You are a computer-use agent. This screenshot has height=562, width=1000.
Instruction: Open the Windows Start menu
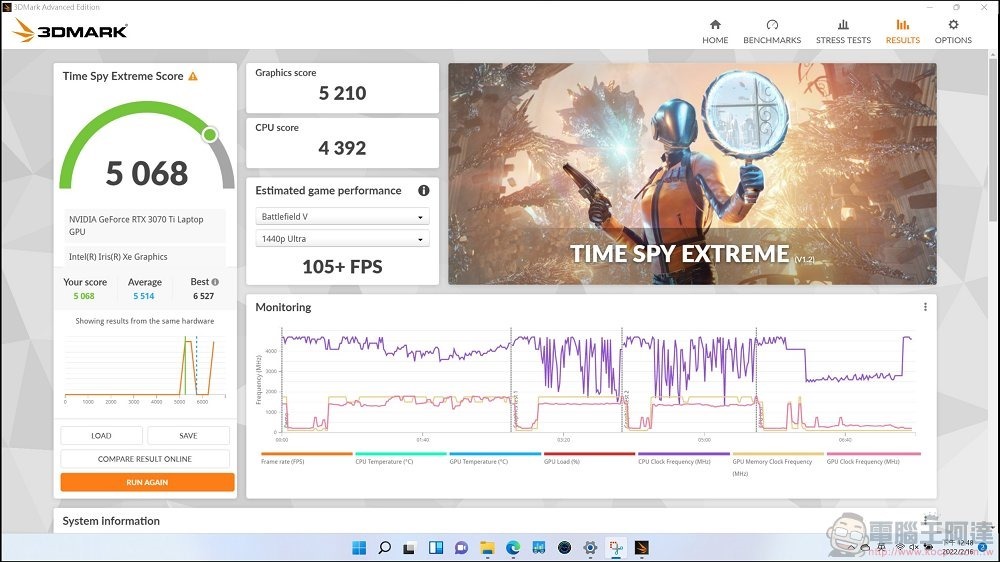tap(358, 548)
